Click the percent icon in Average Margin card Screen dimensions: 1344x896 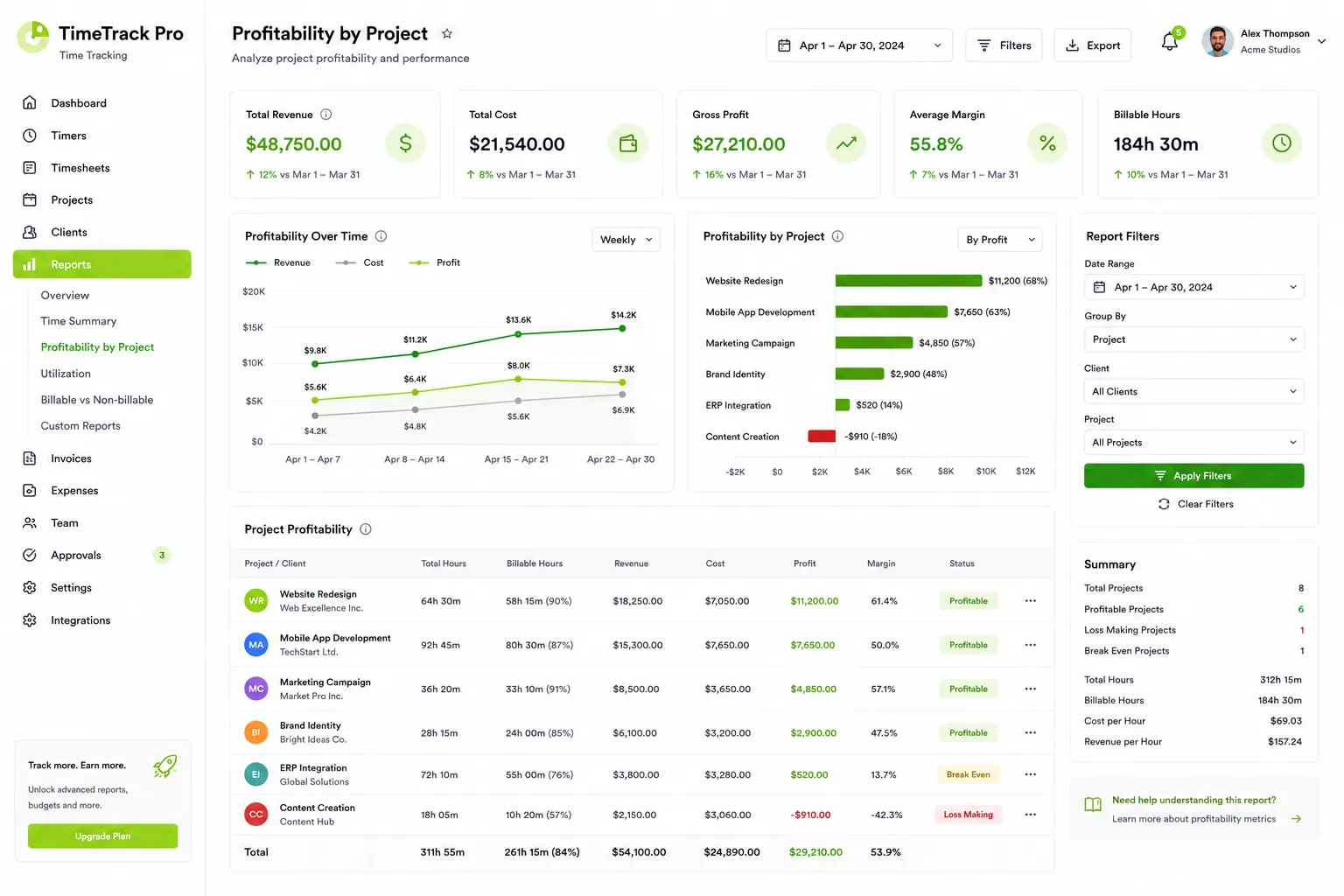pos(1047,143)
